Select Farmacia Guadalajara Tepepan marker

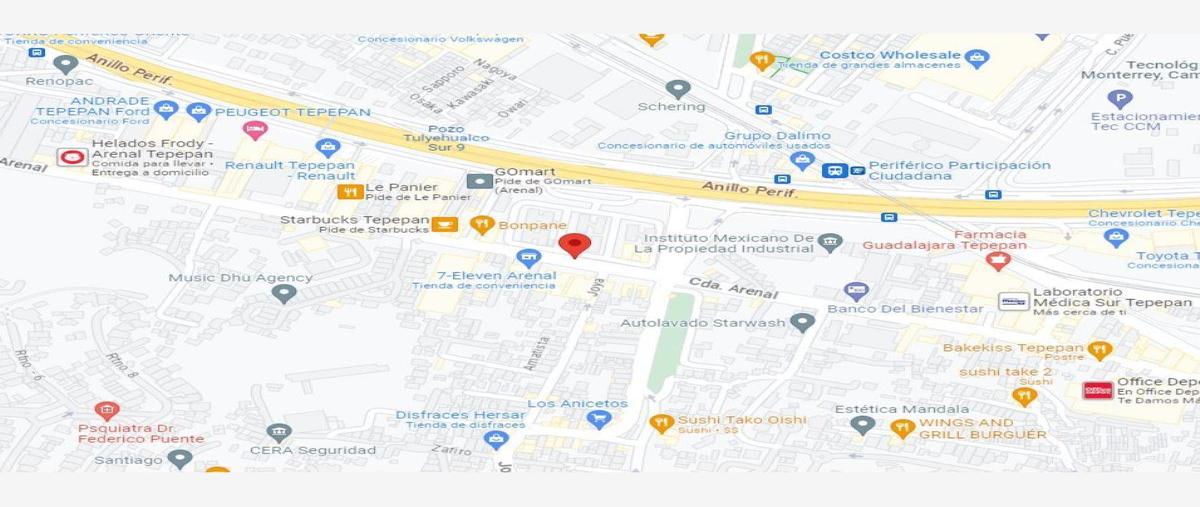pyautogui.click(x=997, y=262)
